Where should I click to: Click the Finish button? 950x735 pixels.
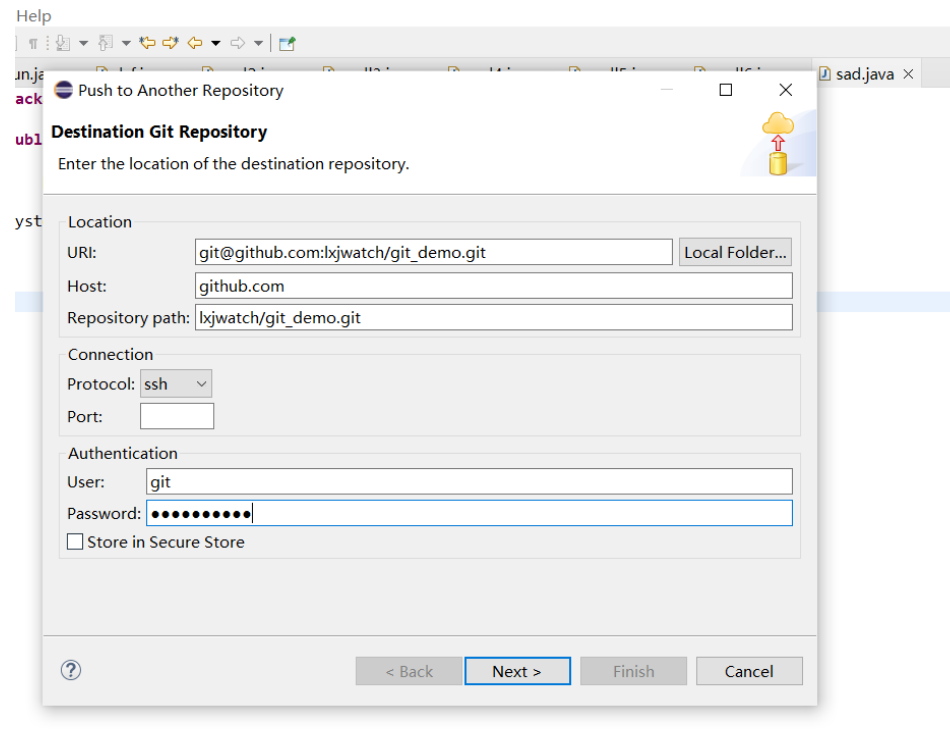(x=634, y=671)
